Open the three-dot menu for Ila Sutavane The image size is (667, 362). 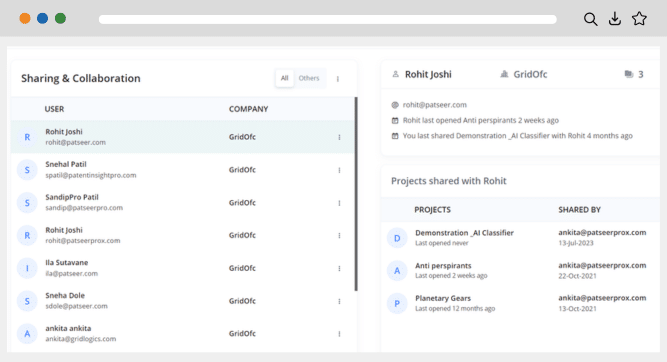(339, 268)
